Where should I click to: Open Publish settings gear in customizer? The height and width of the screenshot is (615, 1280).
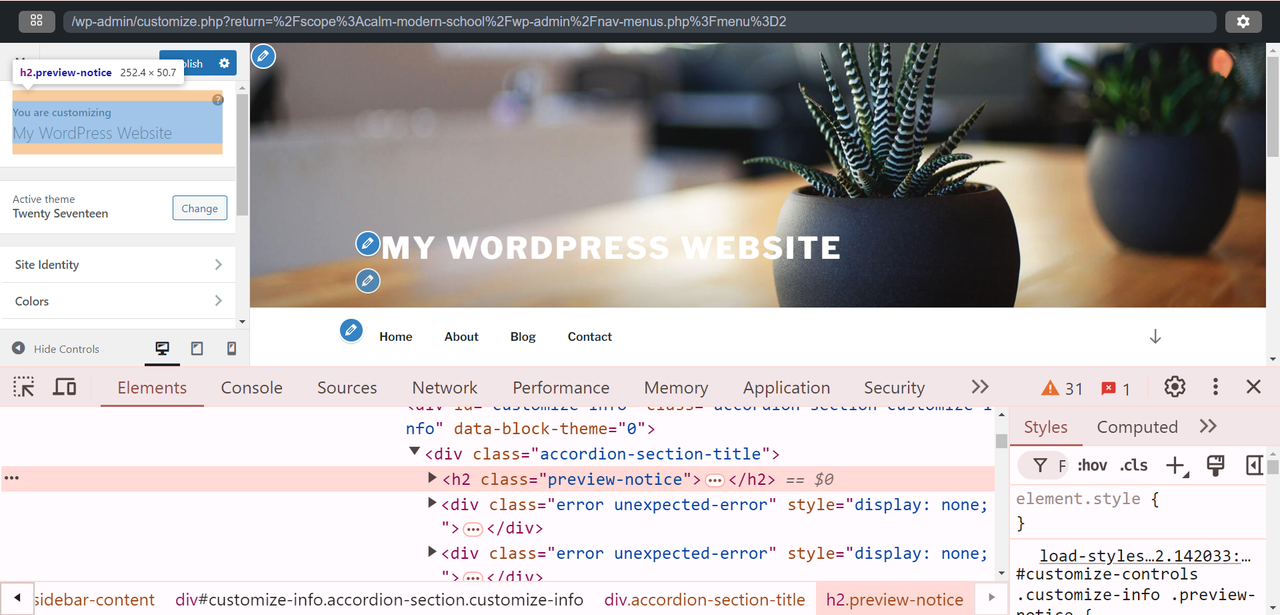coord(224,63)
